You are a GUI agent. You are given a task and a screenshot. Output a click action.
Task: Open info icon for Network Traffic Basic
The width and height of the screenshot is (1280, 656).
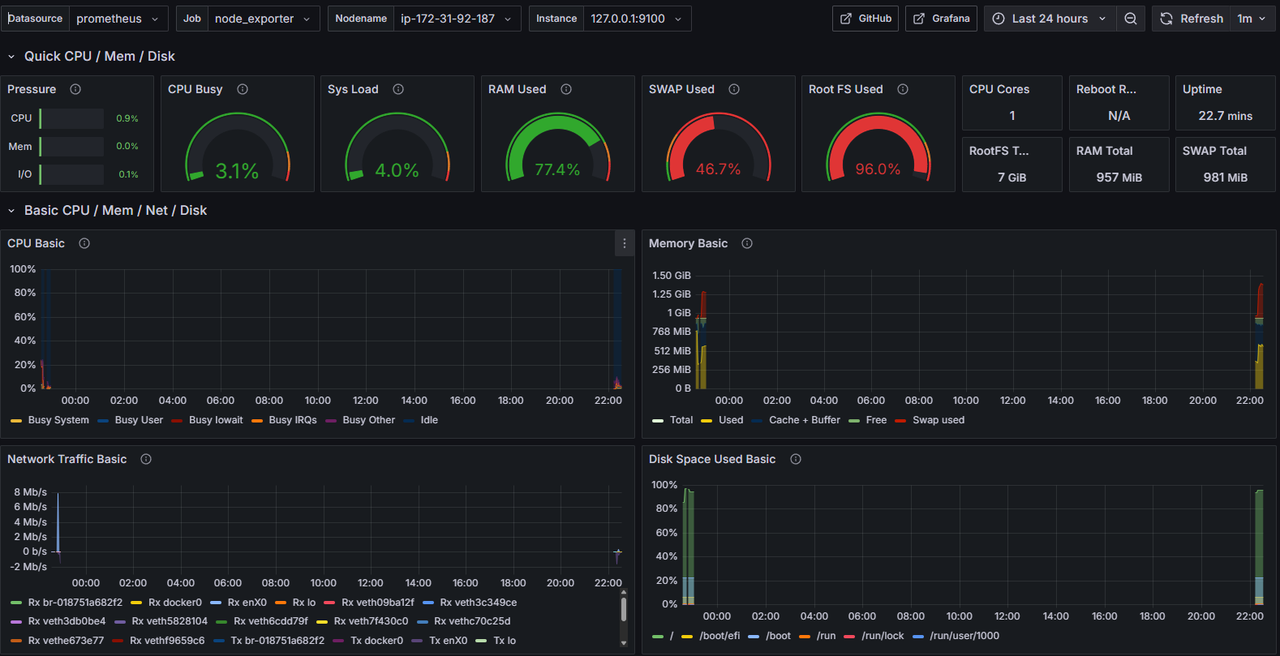pos(146,459)
